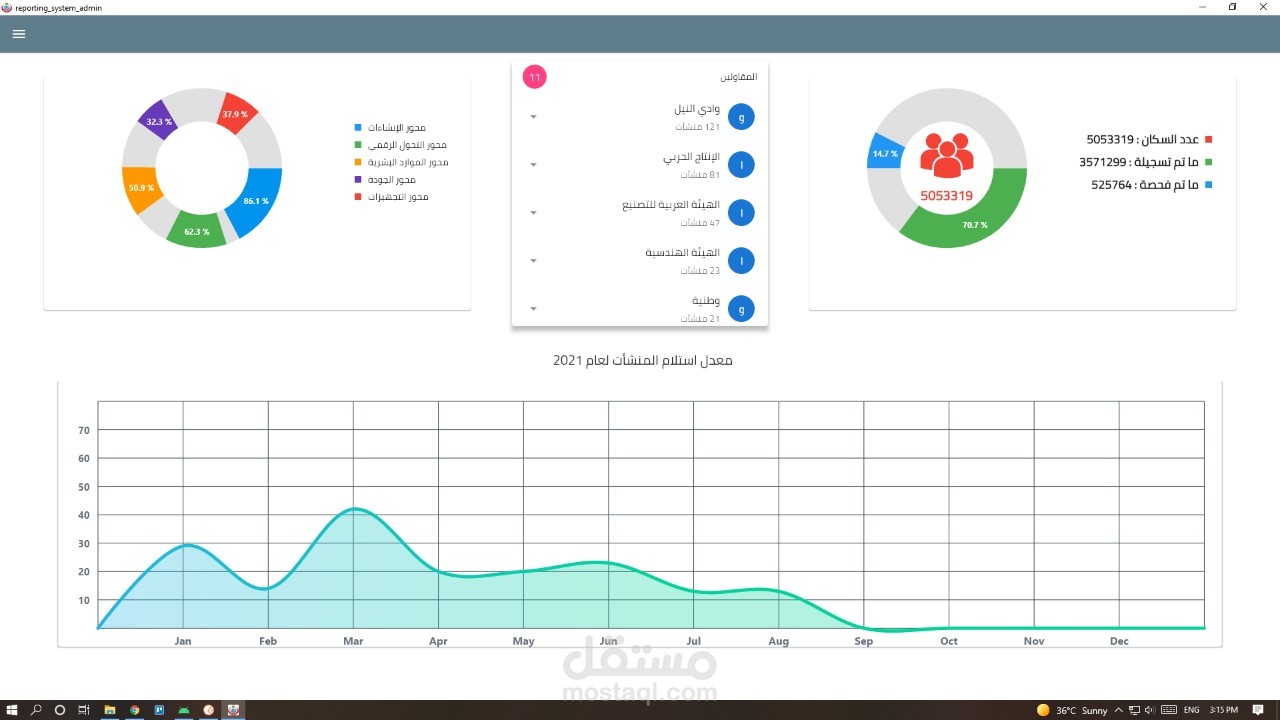This screenshot has width=1280, height=720.
Task: Click the محور الإنشاءات legend label
Action: pyautogui.click(x=397, y=128)
